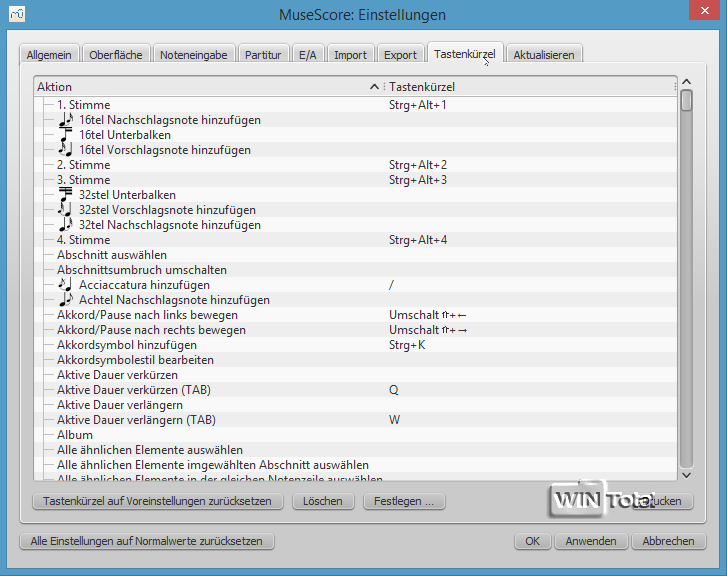Open the Noteneingabe tab
This screenshot has height=576, width=727.
(194, 55)
